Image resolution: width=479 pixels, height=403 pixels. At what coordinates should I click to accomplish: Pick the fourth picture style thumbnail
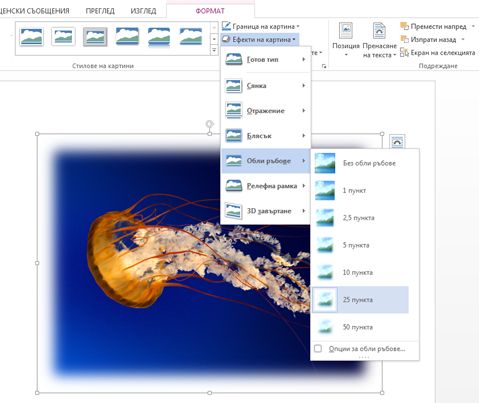click(x=127, y=36)
